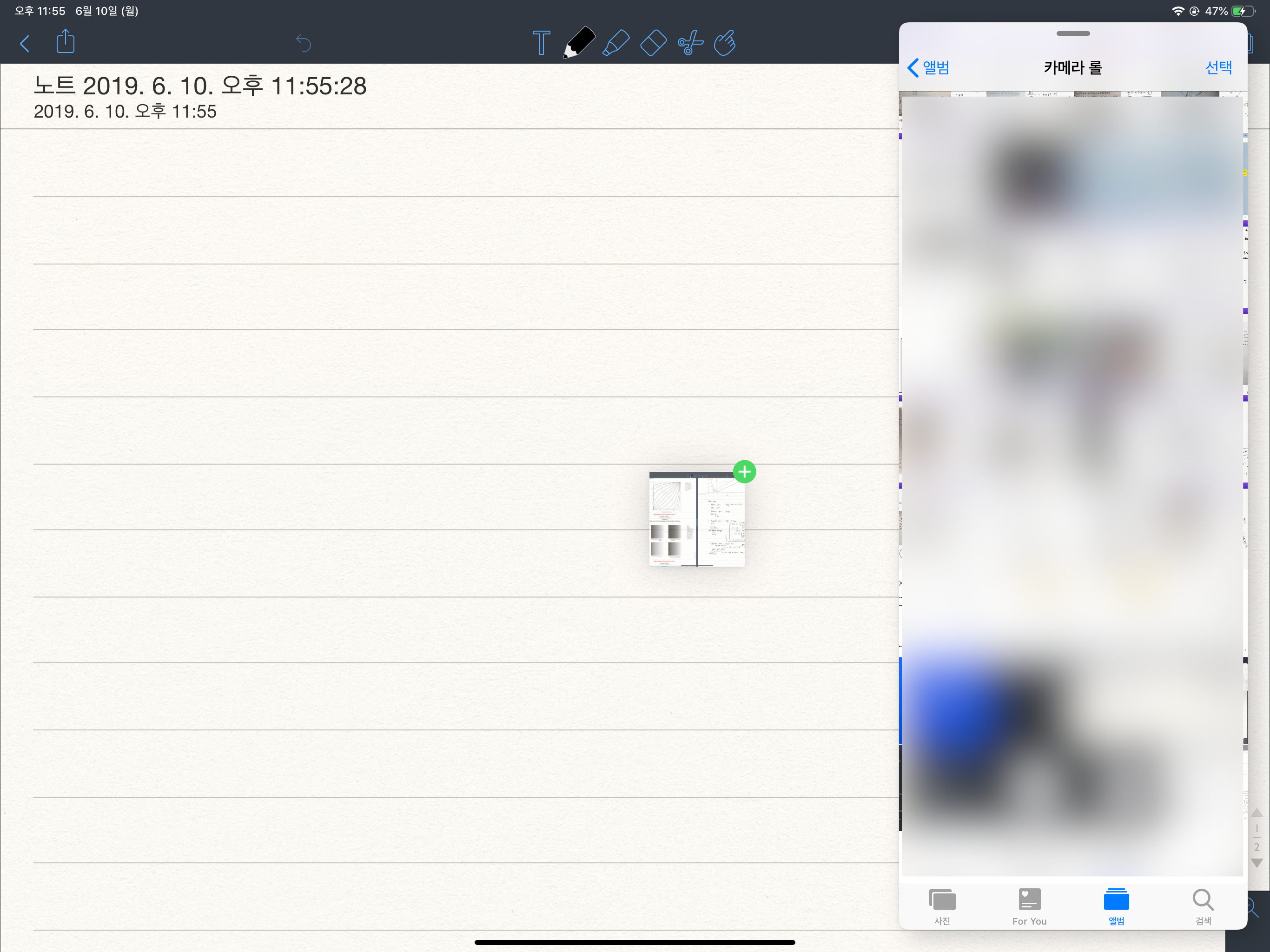The image size is (1270, 952).
Task: Click the dragged note screenshot thumbnail
Action: coord(696,520)
